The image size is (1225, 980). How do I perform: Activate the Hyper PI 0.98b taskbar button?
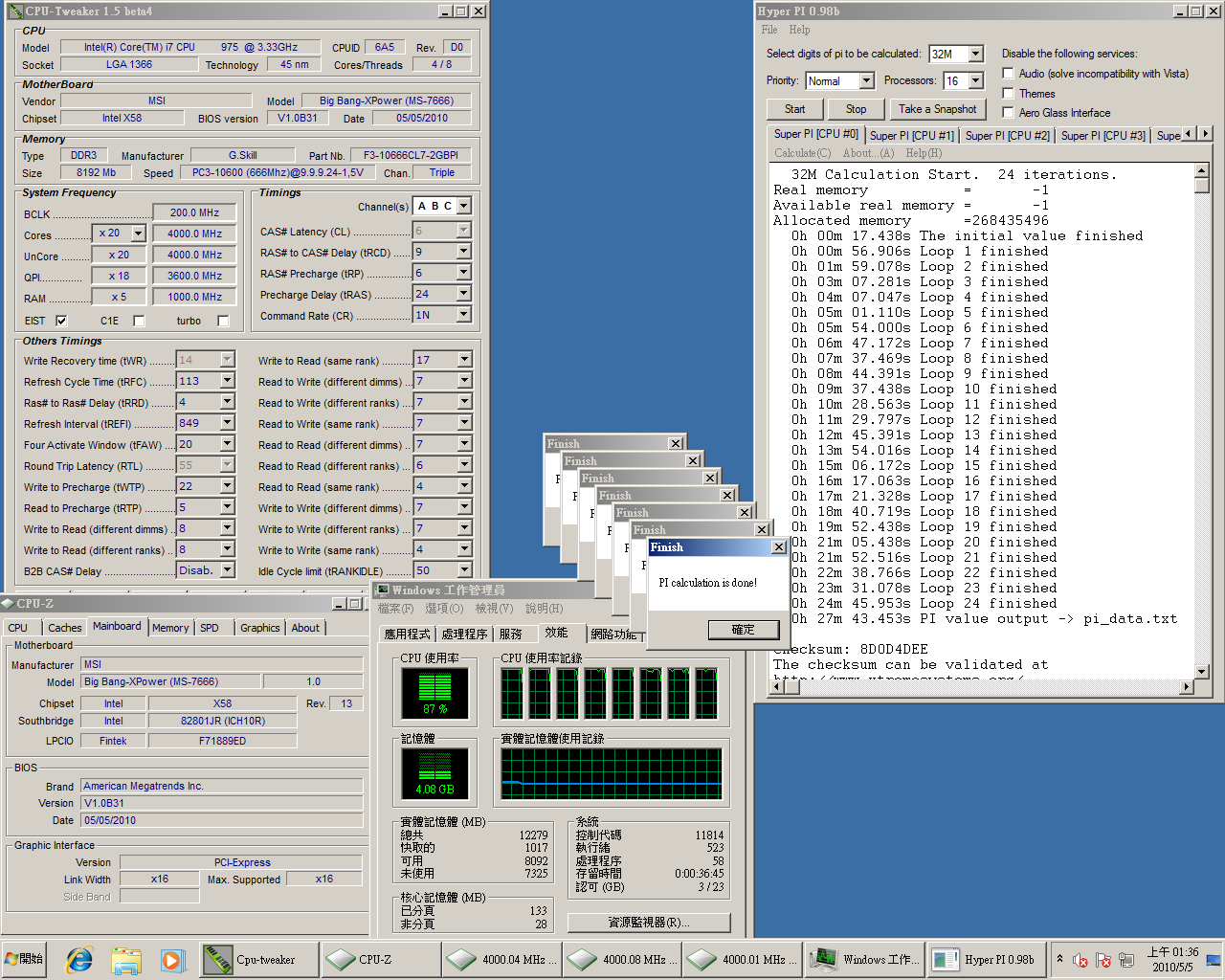(985, 959)
